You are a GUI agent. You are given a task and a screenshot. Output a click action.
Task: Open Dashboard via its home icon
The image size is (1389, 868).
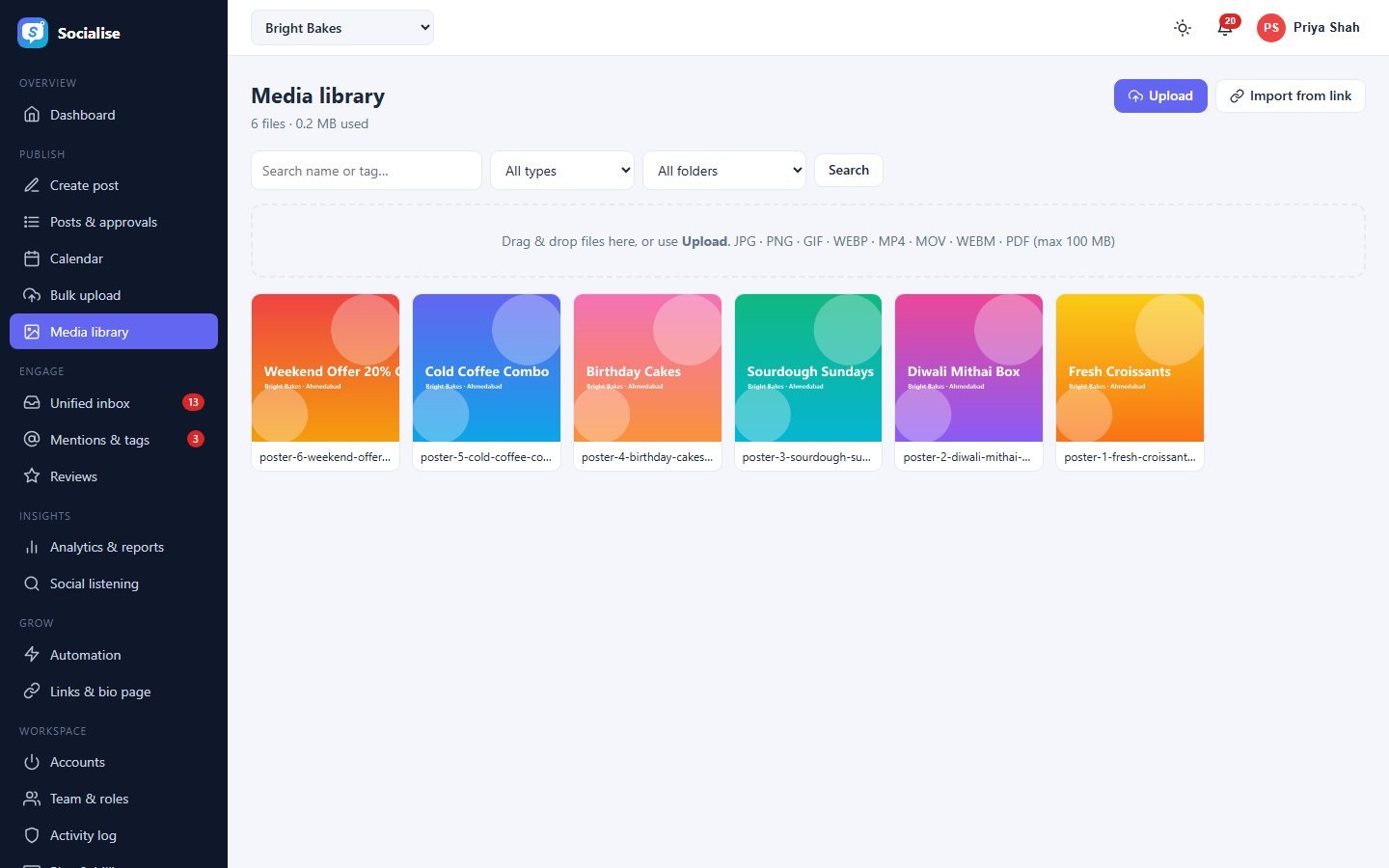click(x=32, y=115)
